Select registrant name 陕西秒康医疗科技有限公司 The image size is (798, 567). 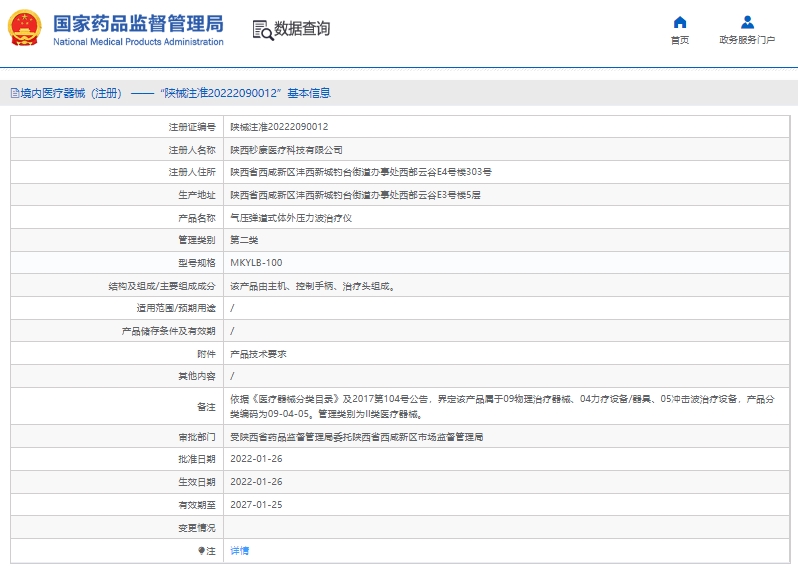[x=286, y=150]
